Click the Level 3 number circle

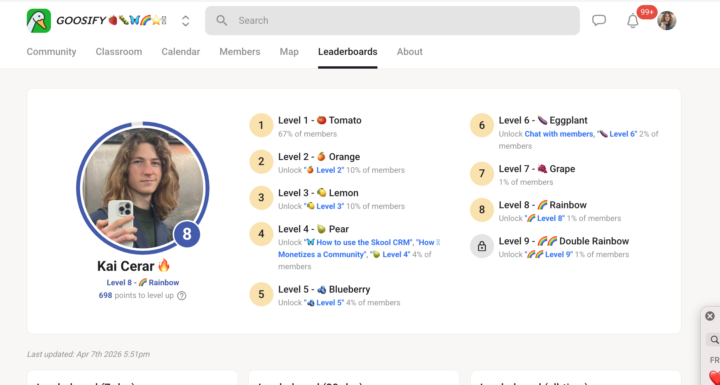click(x=261, y=198)
